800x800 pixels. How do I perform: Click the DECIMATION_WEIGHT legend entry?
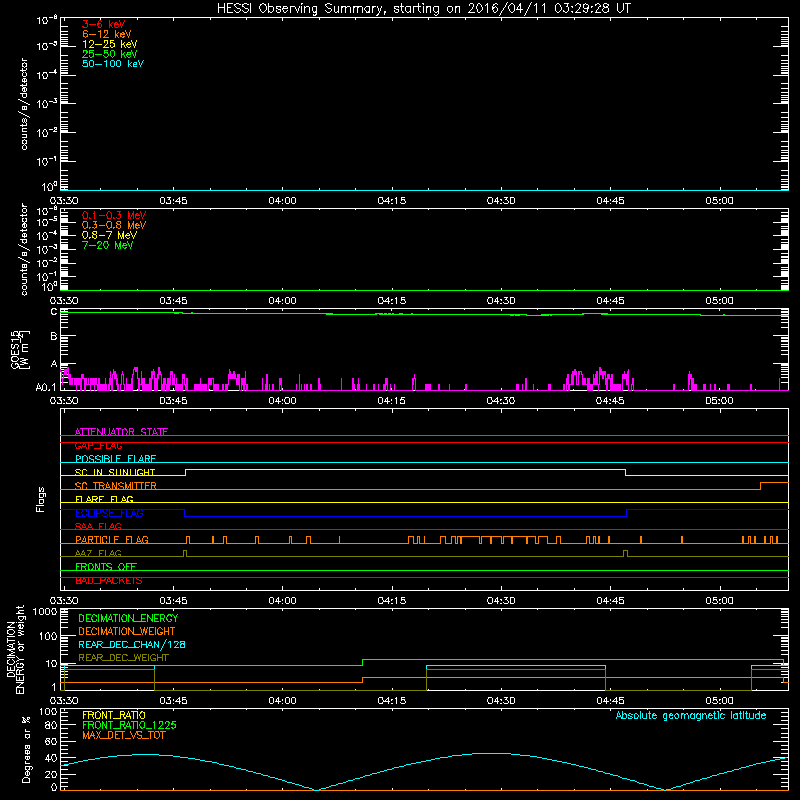pos(127,631)
